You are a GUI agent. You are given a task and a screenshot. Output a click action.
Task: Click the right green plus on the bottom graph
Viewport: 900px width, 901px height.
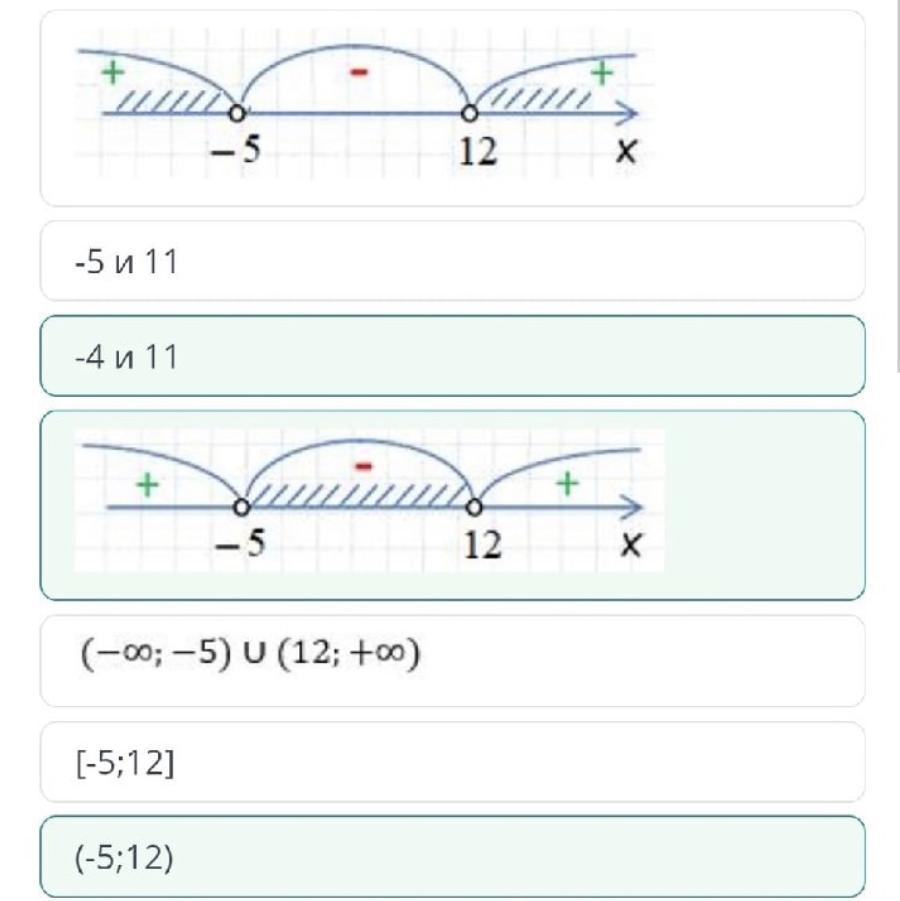coord(568,483)
